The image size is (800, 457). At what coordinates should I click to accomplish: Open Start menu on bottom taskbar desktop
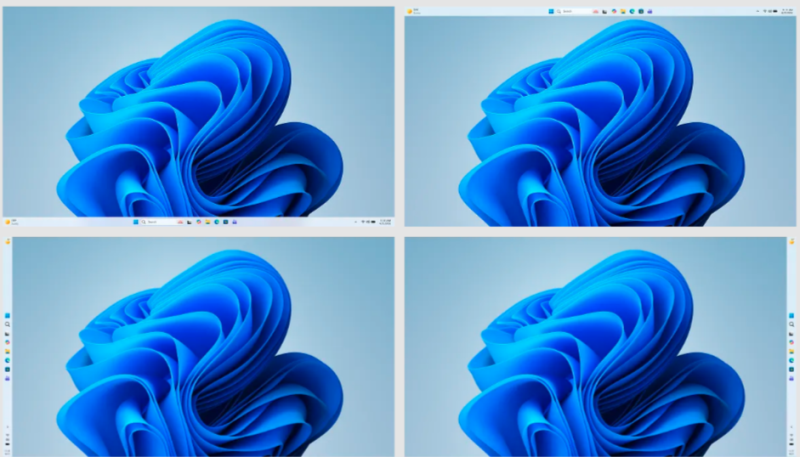(x=136, y=222)
